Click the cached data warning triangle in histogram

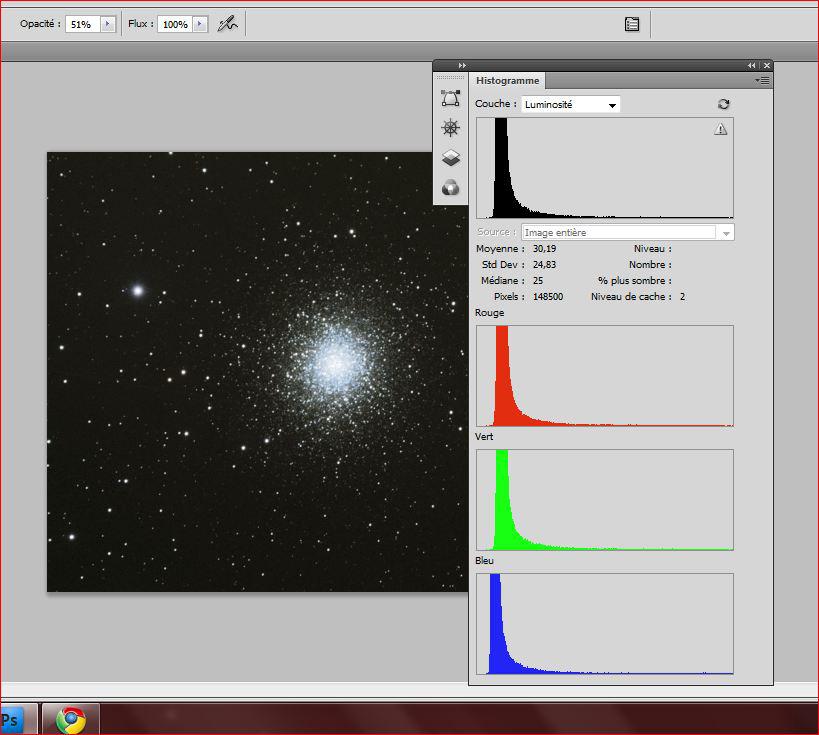721,129
